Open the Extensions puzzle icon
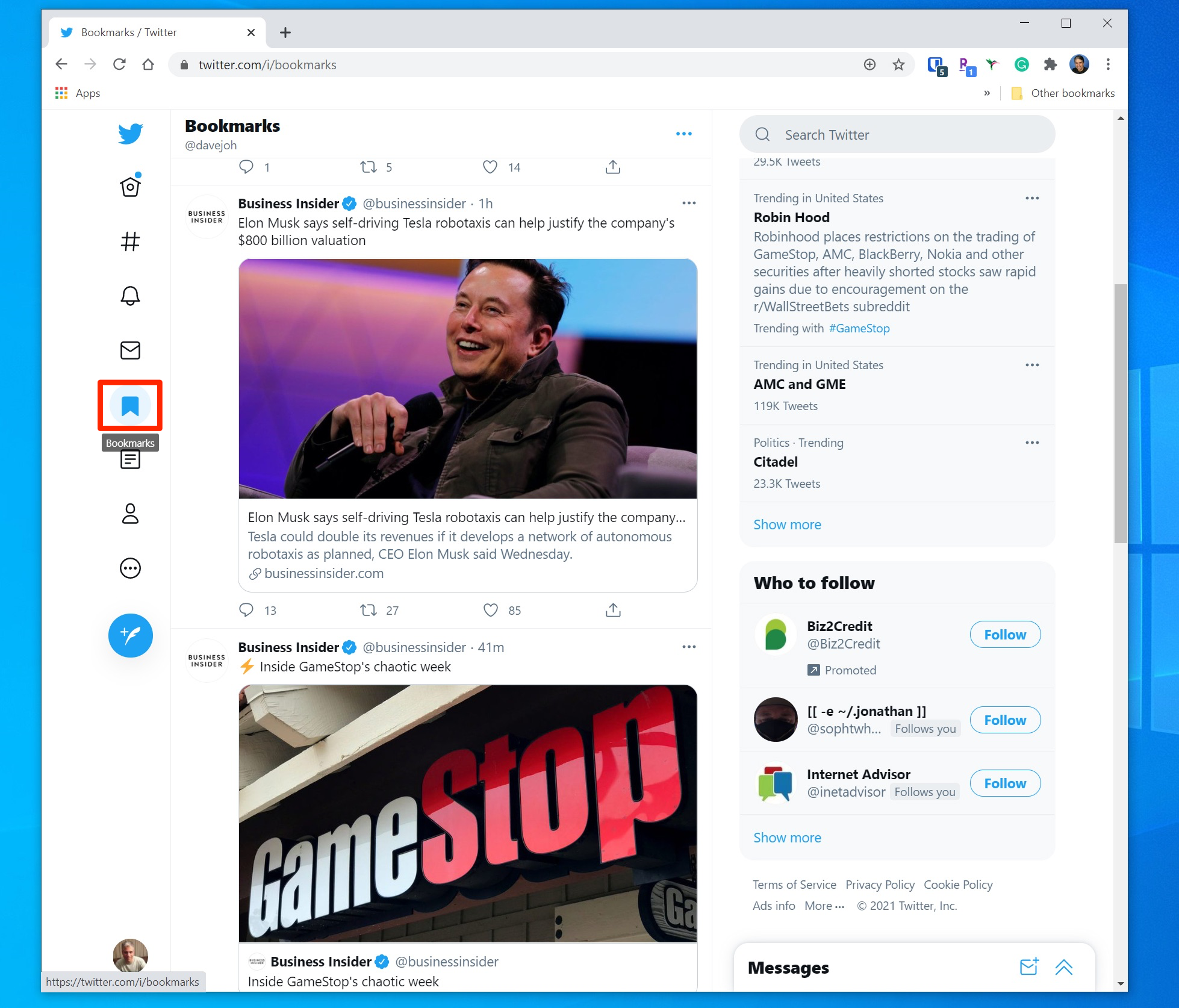This screenshot has width=1179, height=1008. 1050,64
